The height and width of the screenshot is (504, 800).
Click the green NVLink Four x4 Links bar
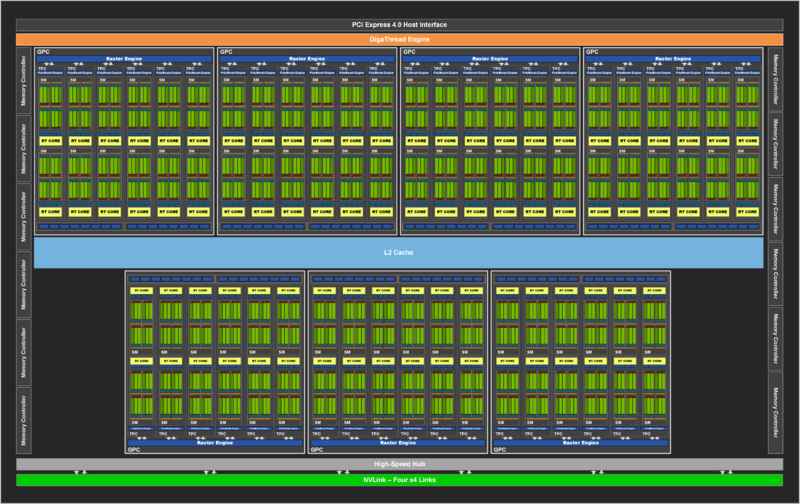pos(399,480)
